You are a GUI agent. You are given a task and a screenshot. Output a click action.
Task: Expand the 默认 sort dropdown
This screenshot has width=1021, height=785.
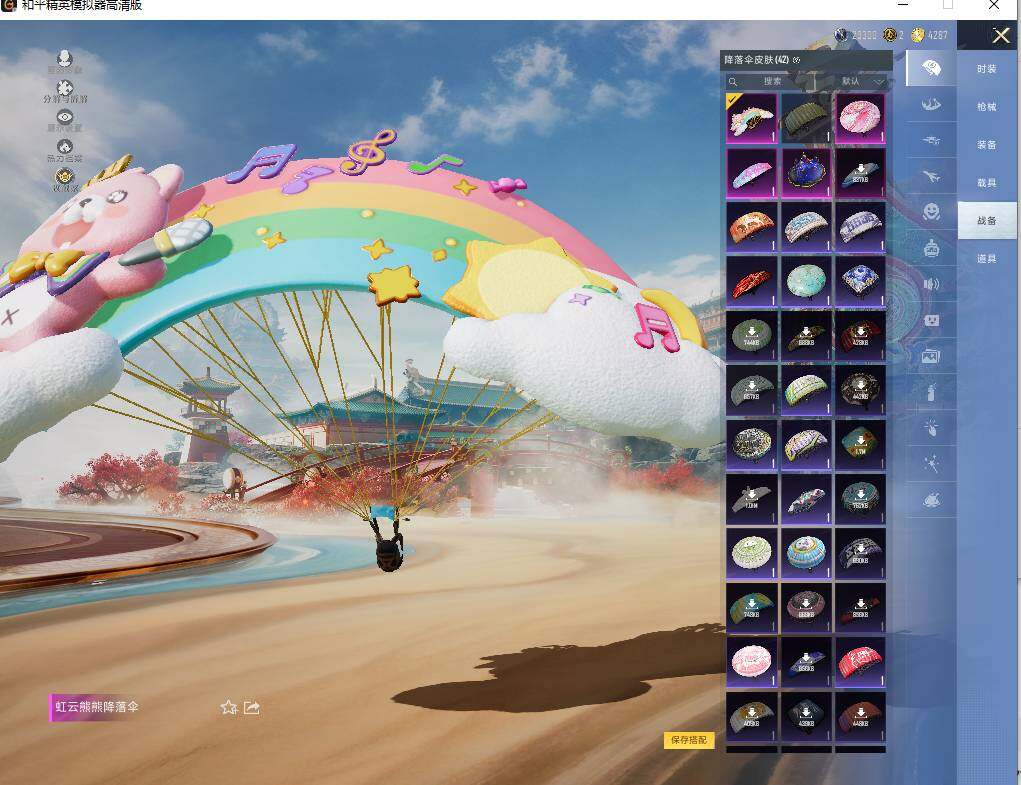coord(862,81)
